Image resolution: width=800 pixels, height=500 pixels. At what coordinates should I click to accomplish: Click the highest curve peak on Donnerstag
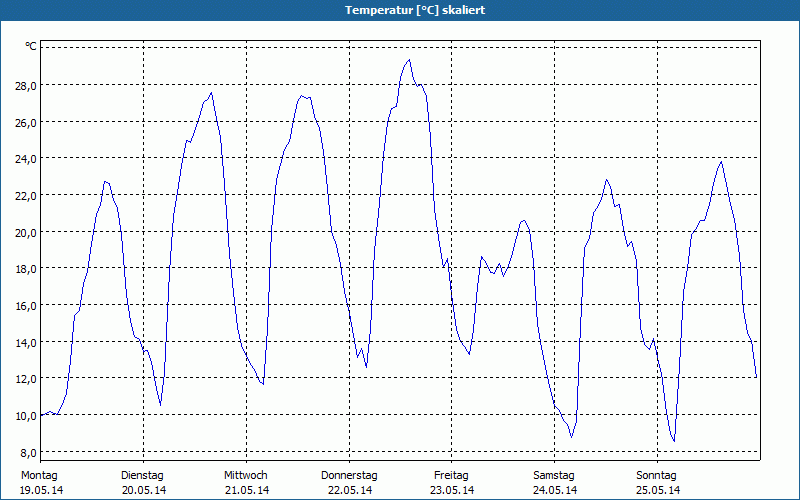click(x=408, y=60)
